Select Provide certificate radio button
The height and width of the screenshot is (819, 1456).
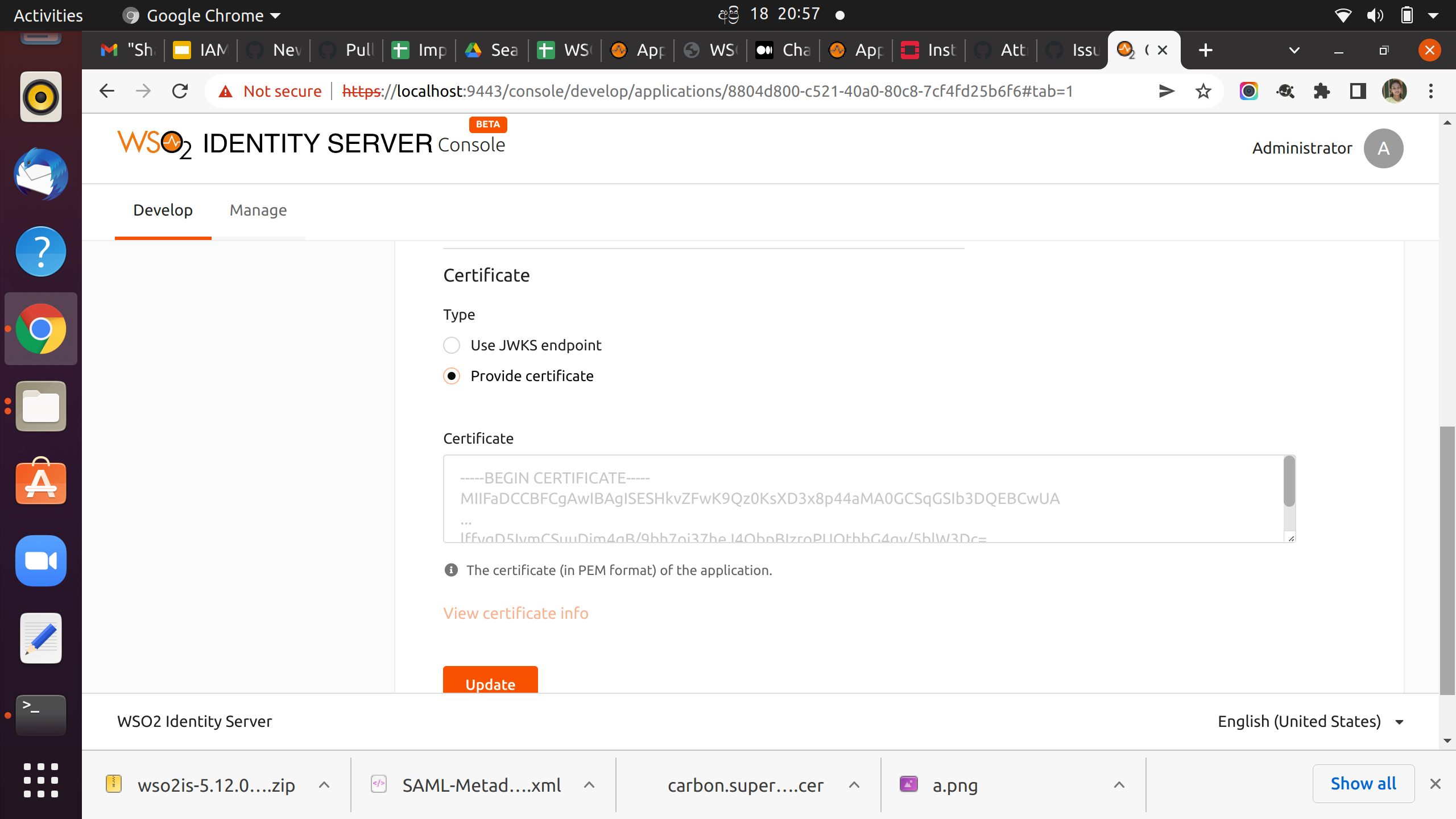tap(452, 376)
